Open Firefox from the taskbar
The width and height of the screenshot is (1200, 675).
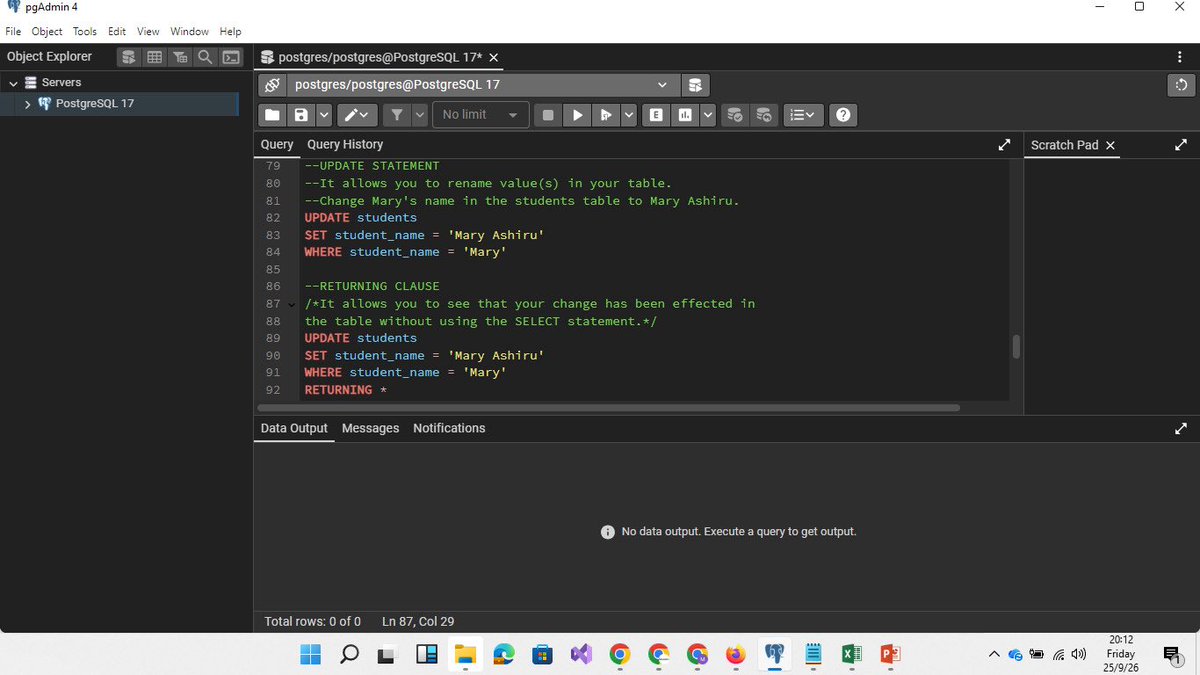735,655
